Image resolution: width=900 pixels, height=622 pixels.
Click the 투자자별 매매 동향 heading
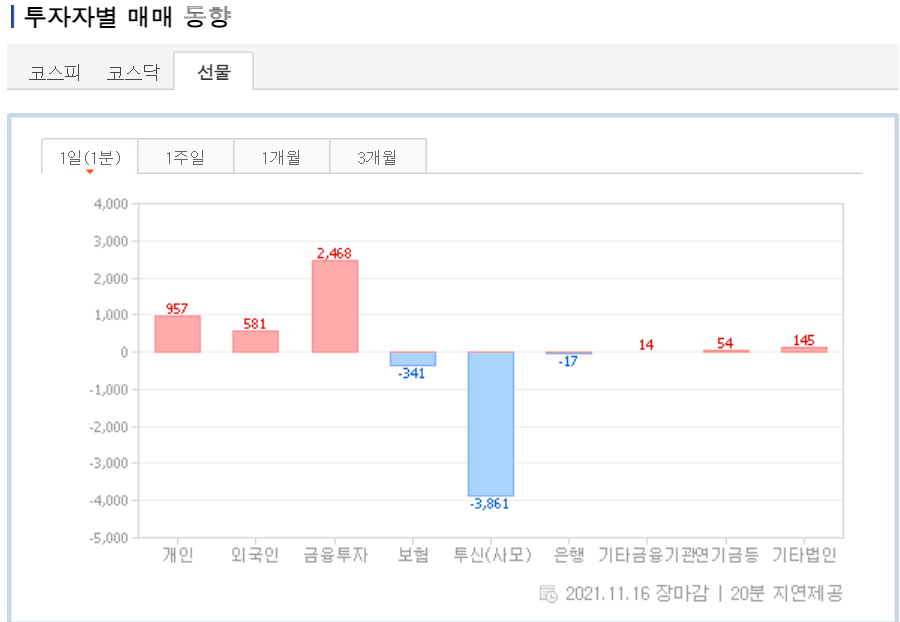tap(127, 16)
